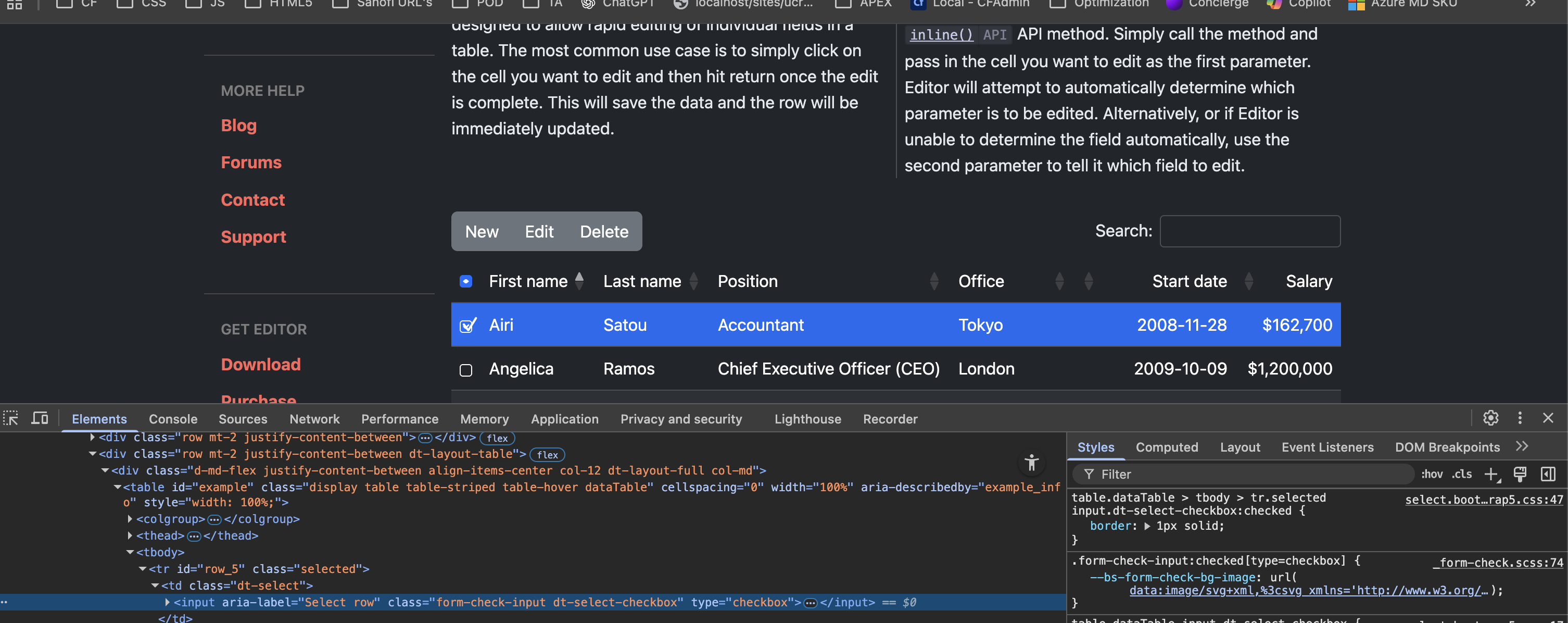Toggle device toolbar icon in DevTools
Screen dimensions: 1568x623
point(40,418)
